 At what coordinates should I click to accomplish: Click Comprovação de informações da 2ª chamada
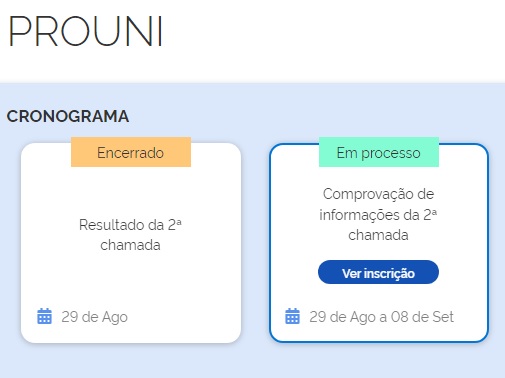[378, 214]
